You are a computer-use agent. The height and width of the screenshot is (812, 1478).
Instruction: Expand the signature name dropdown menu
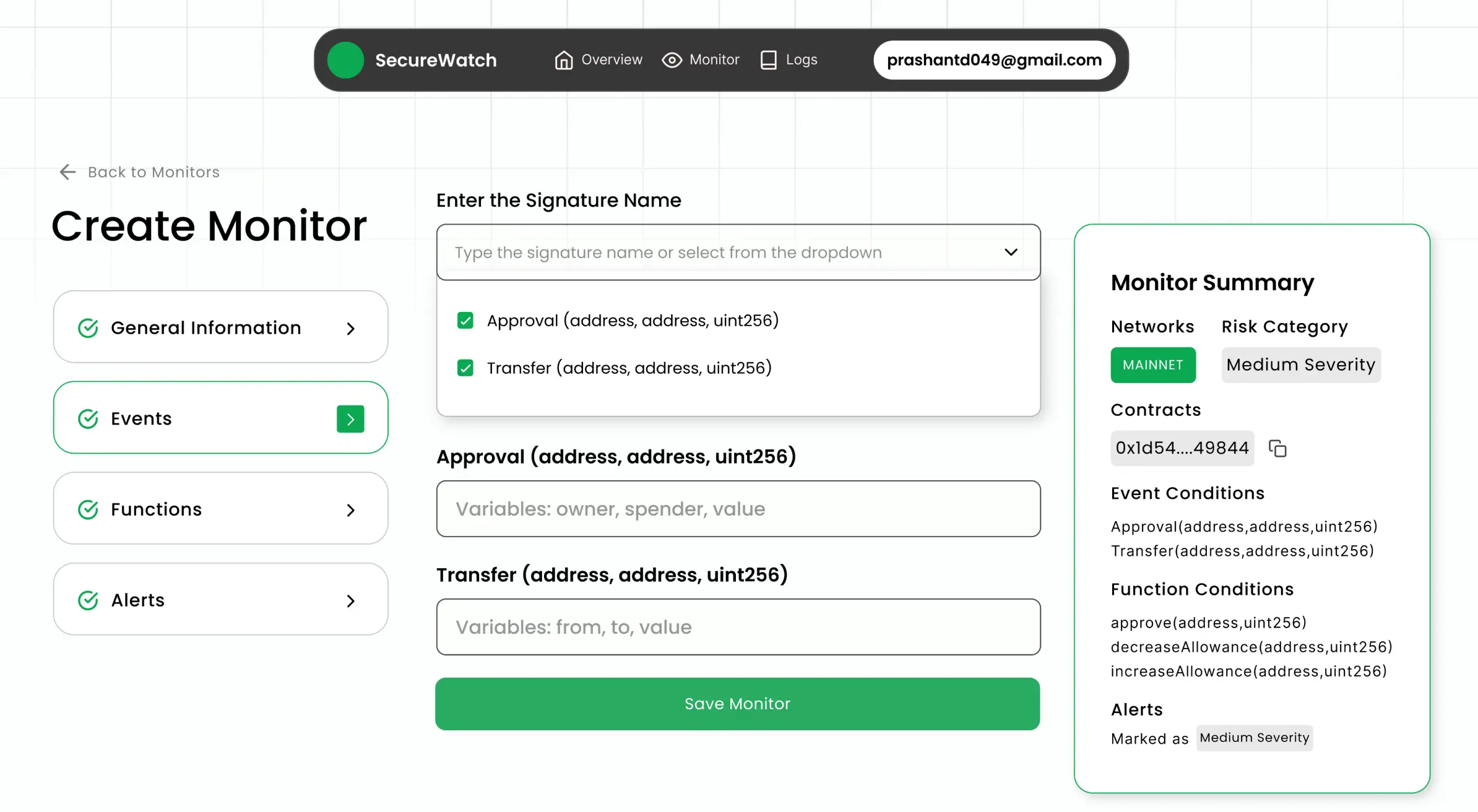click(x=1011, y=252)
